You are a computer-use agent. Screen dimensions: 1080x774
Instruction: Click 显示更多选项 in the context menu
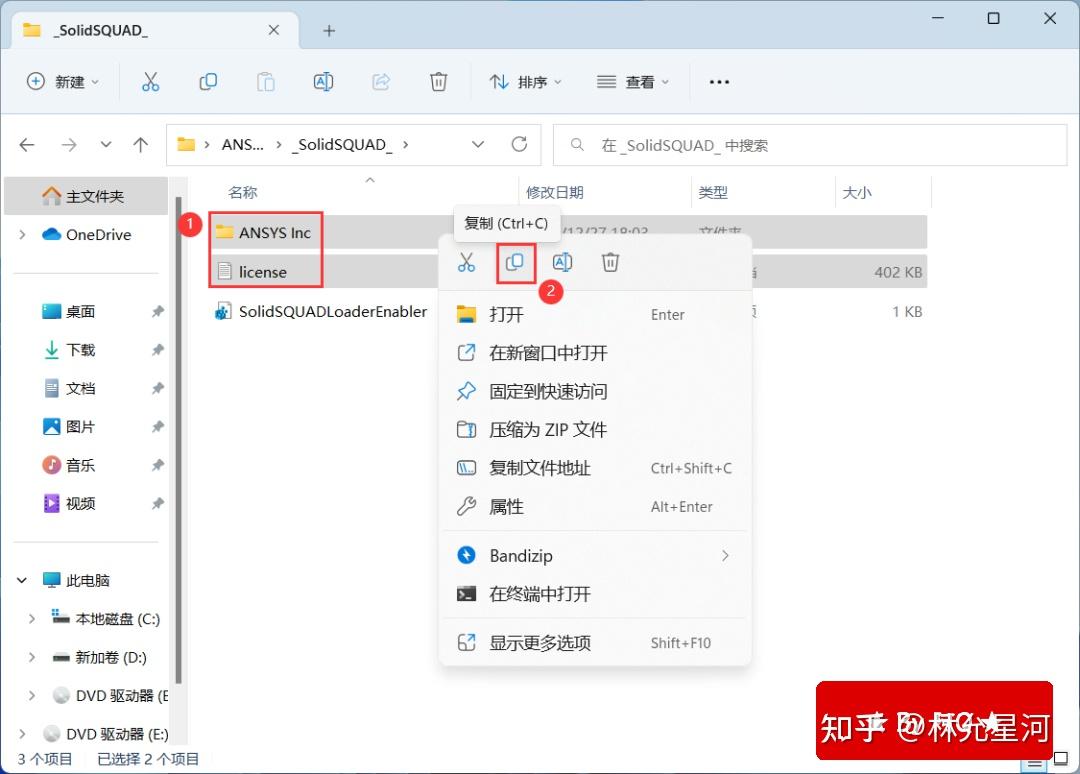tap(540, 643)
